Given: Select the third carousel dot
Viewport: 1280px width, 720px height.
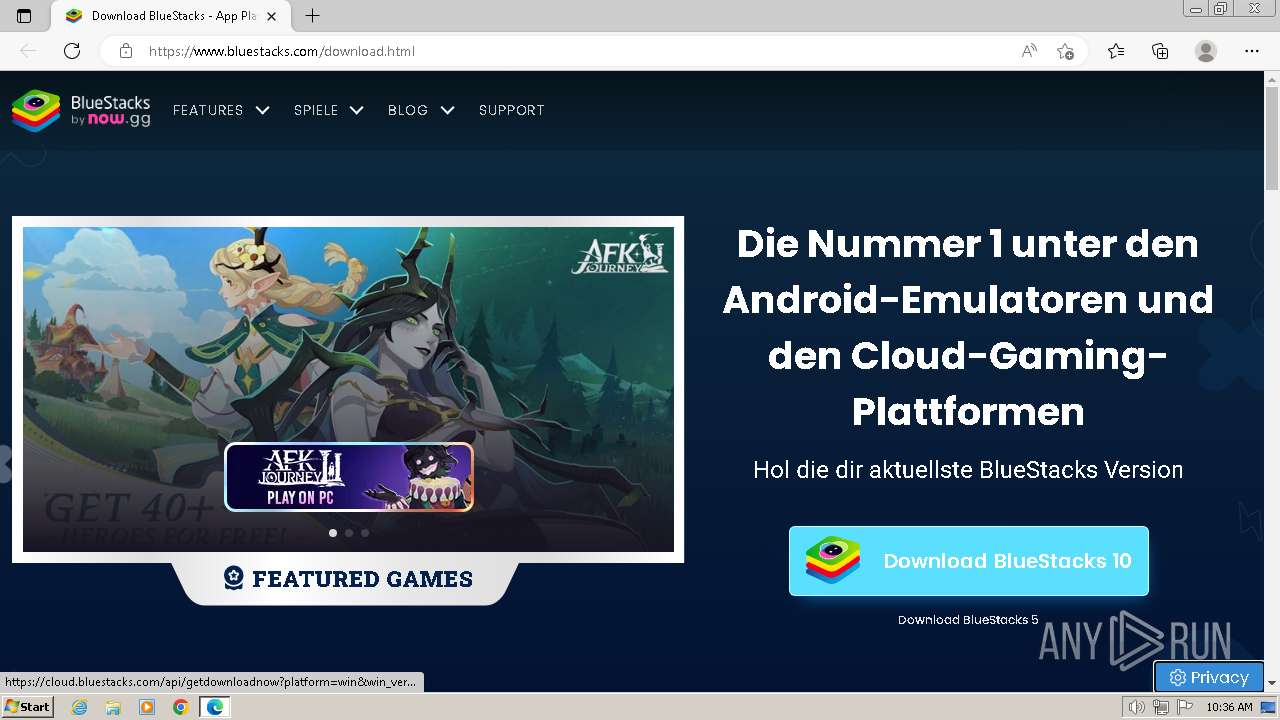Looking at the screenshot, I should pyautogui.click(x=365, y=533).
